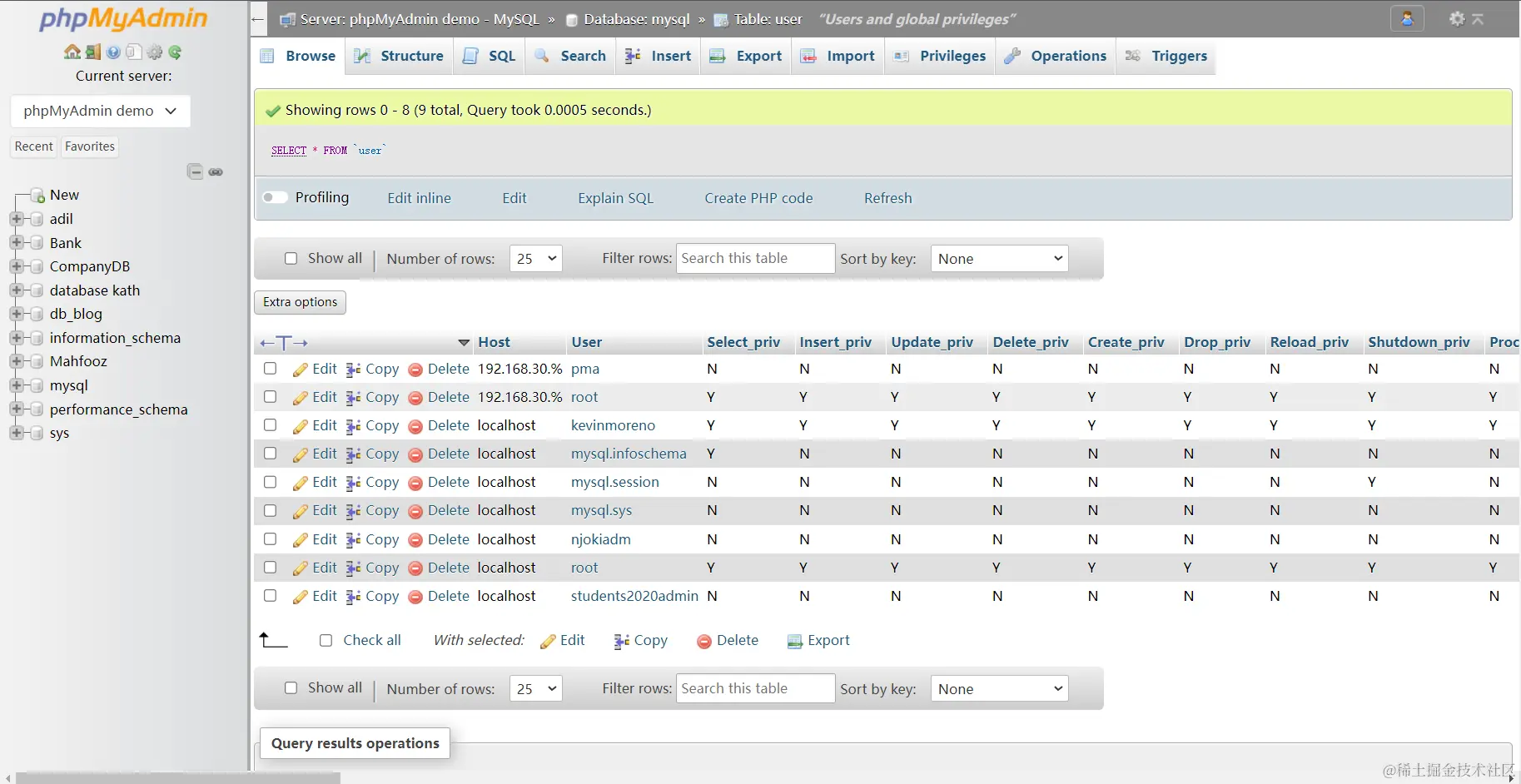This screenshot has width=1521, height=784.
Task: Click the Extra options button
Action: tap(300, 302)
